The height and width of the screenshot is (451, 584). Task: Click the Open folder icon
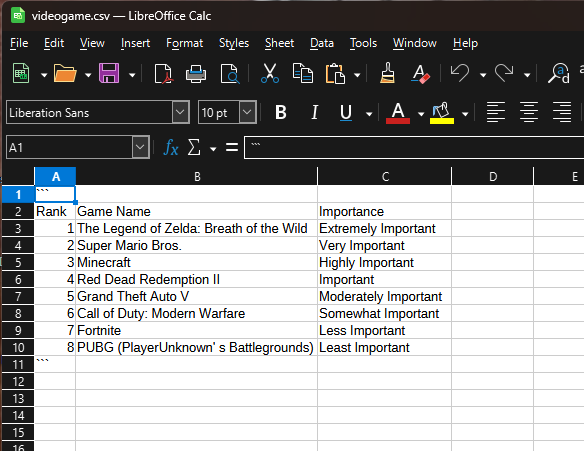[65, 73]
